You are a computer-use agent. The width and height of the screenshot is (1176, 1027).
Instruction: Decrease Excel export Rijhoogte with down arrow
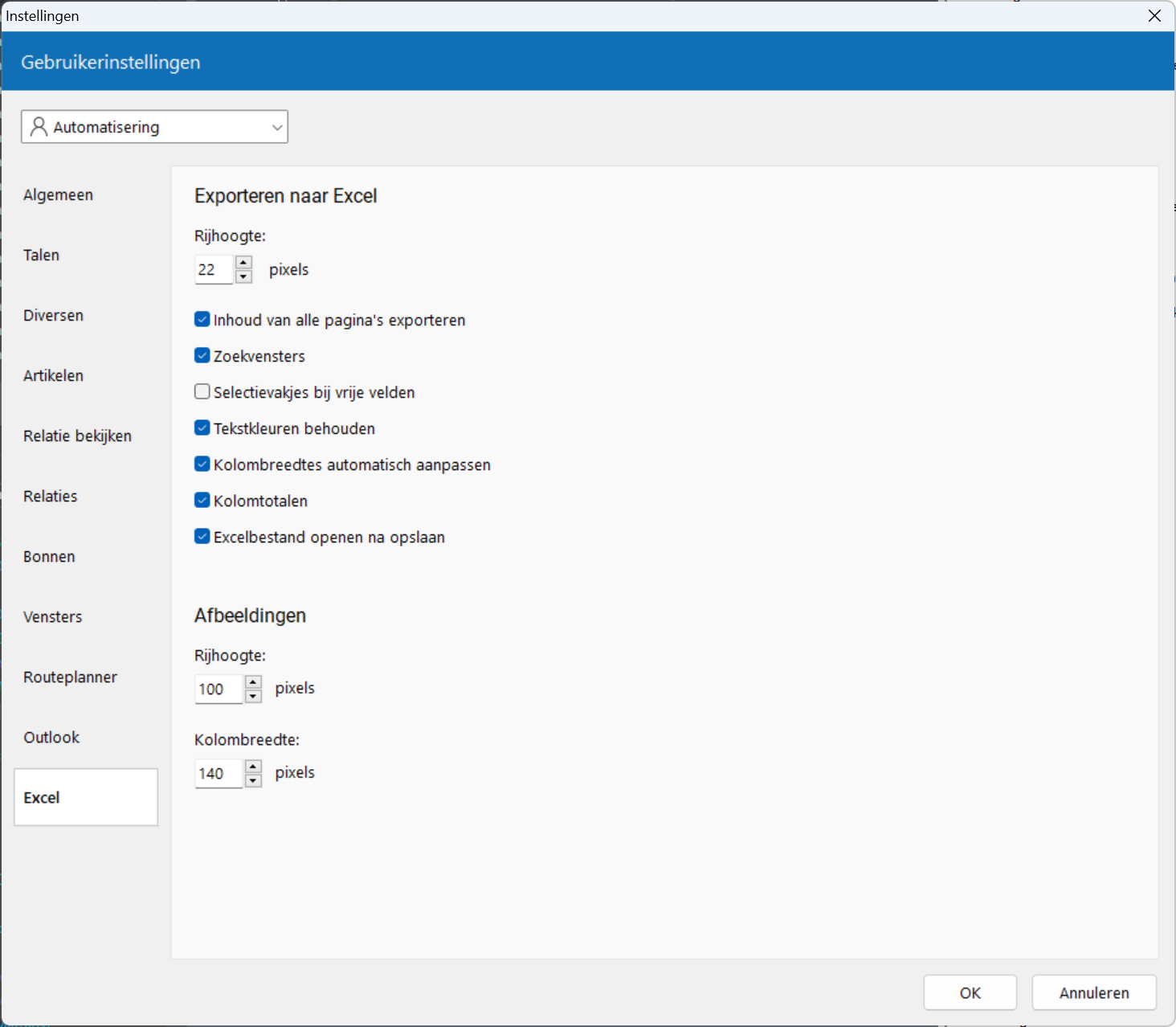click(x=244, y=276)
